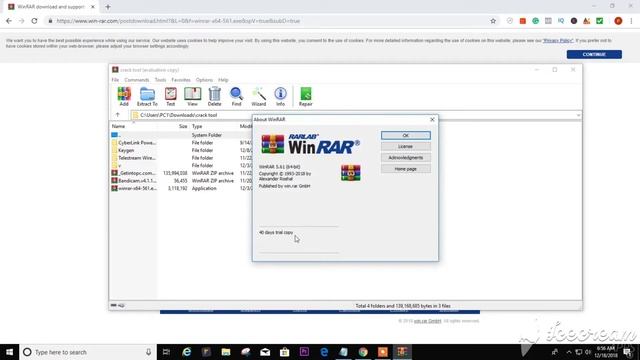The image size is (640, 360).
Task: Click the microphone icon in search box
Action: coord(149,352)
